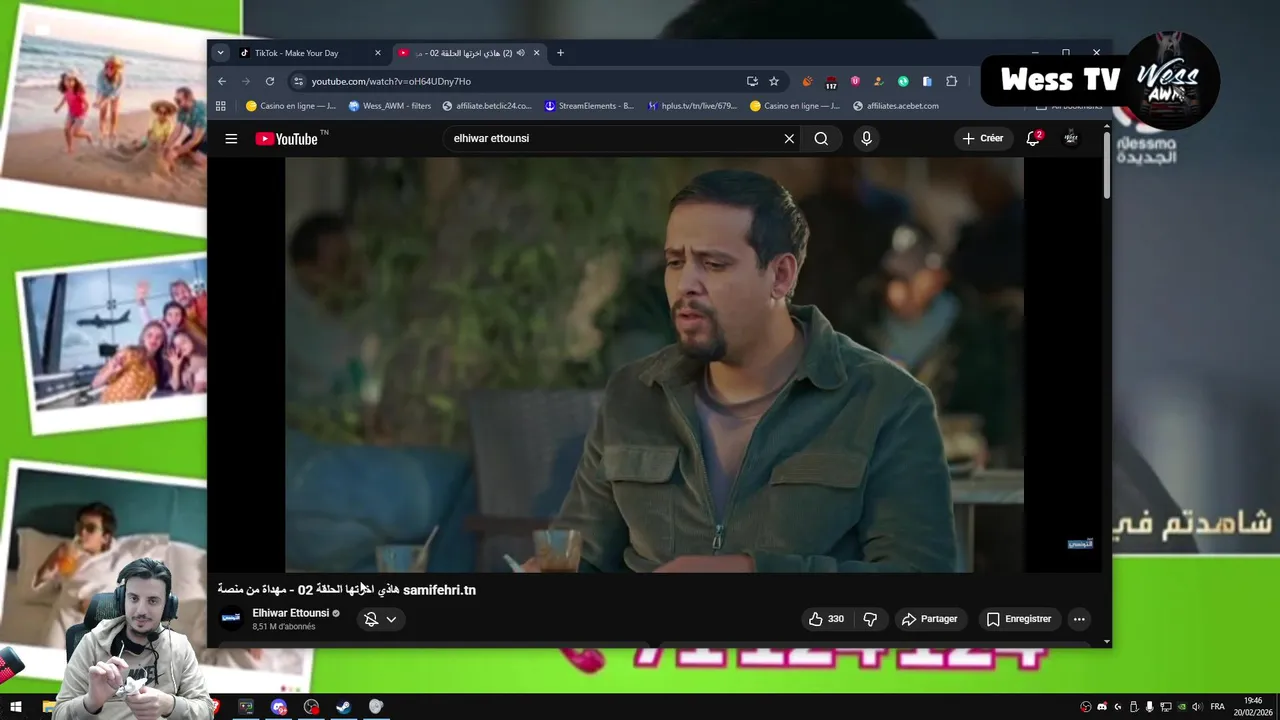The width and height of the screenshot is (1280, 720).
Task: Open a new browser tab
Action: [560, 53]
